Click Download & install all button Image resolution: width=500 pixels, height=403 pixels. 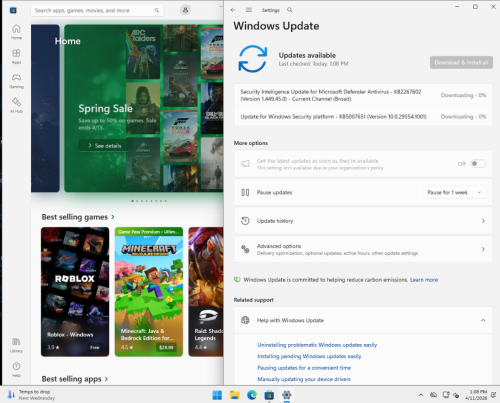[x=461, y=62]
